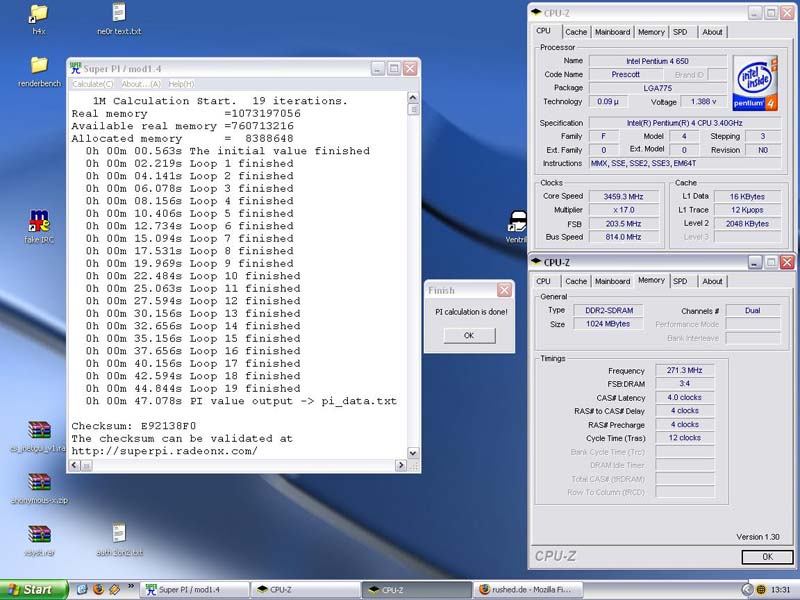Click the Core Speed value 3459.3 MHz
Screen dimensions: 800x600
point(623,196)
